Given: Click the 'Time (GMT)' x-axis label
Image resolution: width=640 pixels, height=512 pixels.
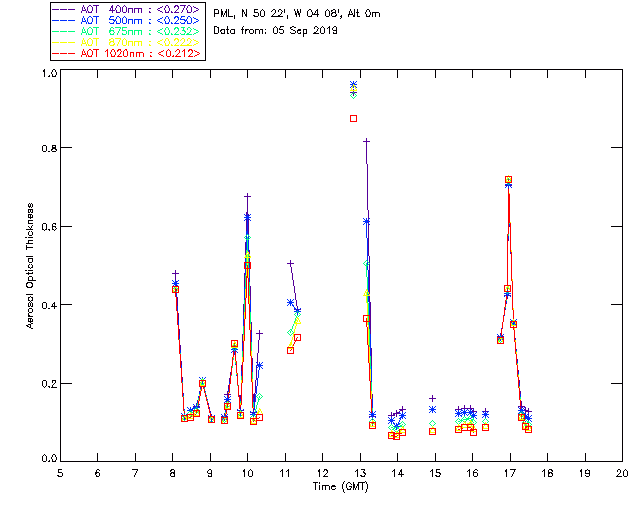Looking at the screenshot, I should [340, 486].
